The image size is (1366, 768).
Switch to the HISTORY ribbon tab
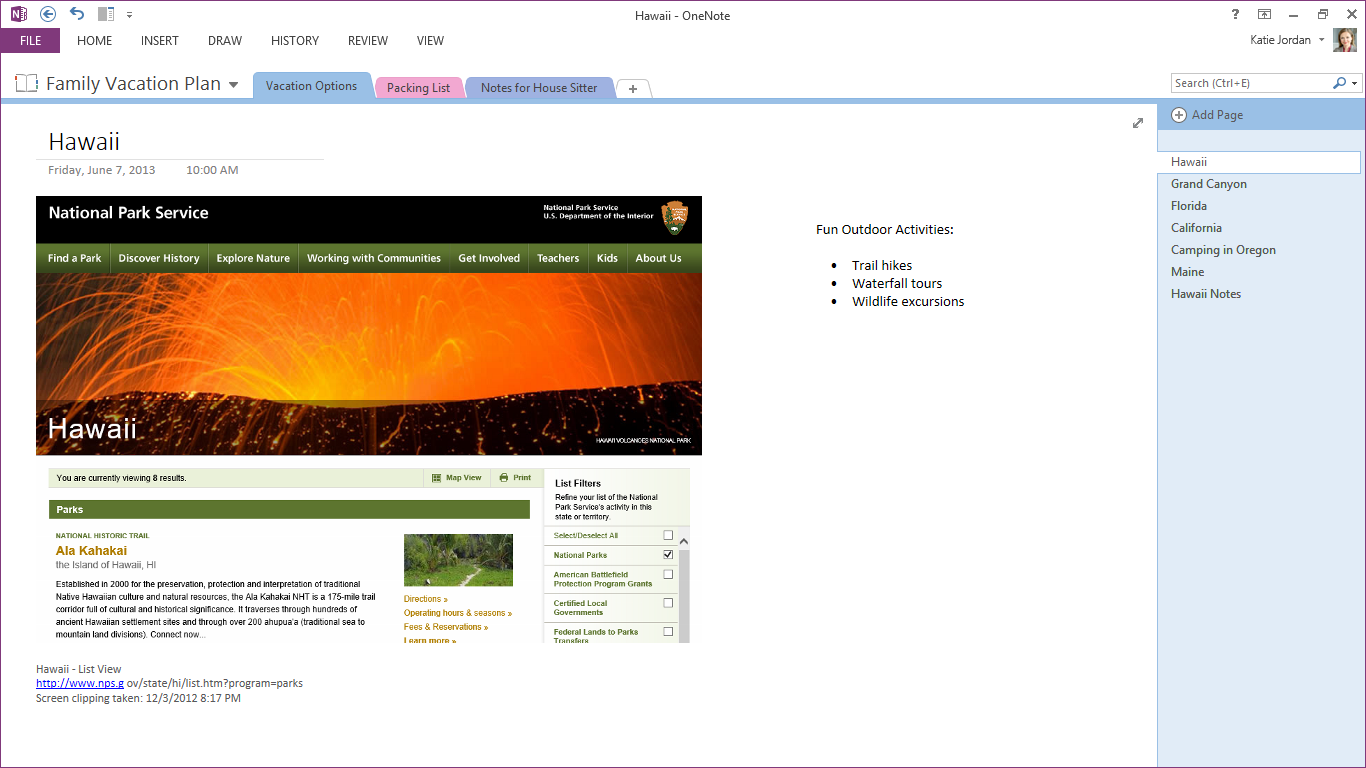pos(295,41)
